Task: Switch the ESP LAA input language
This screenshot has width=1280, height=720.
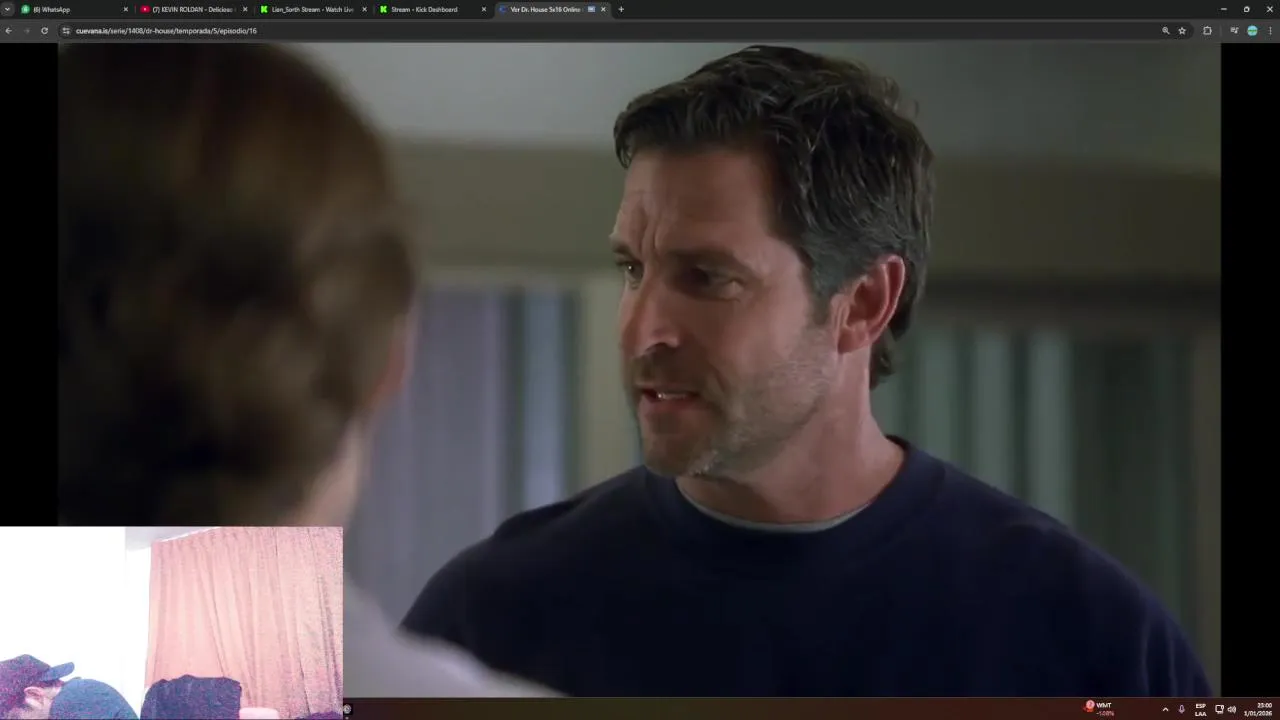Action: [x=1200, y=709]
